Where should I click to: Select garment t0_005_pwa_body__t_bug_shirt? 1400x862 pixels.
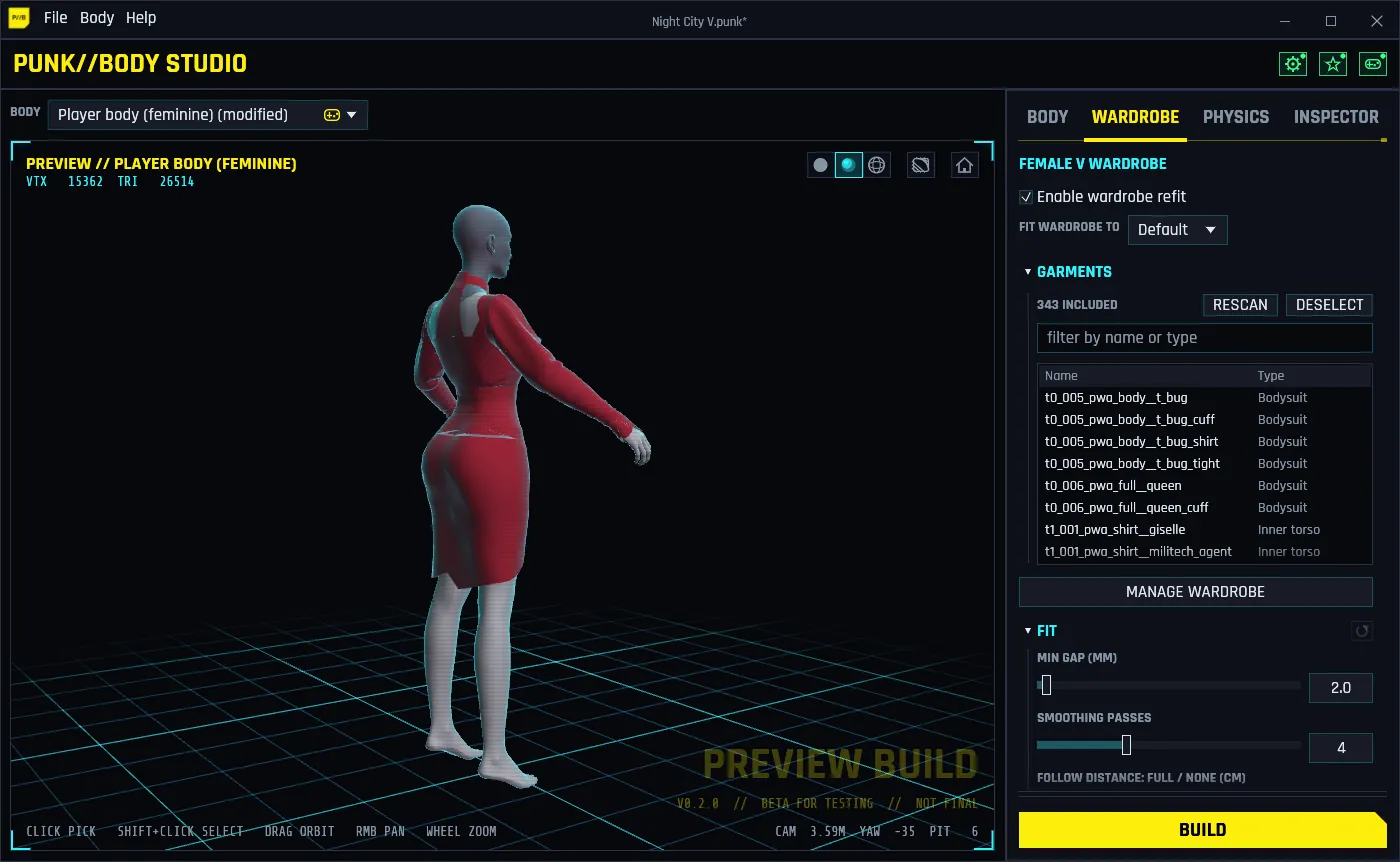pos(1204,442)
